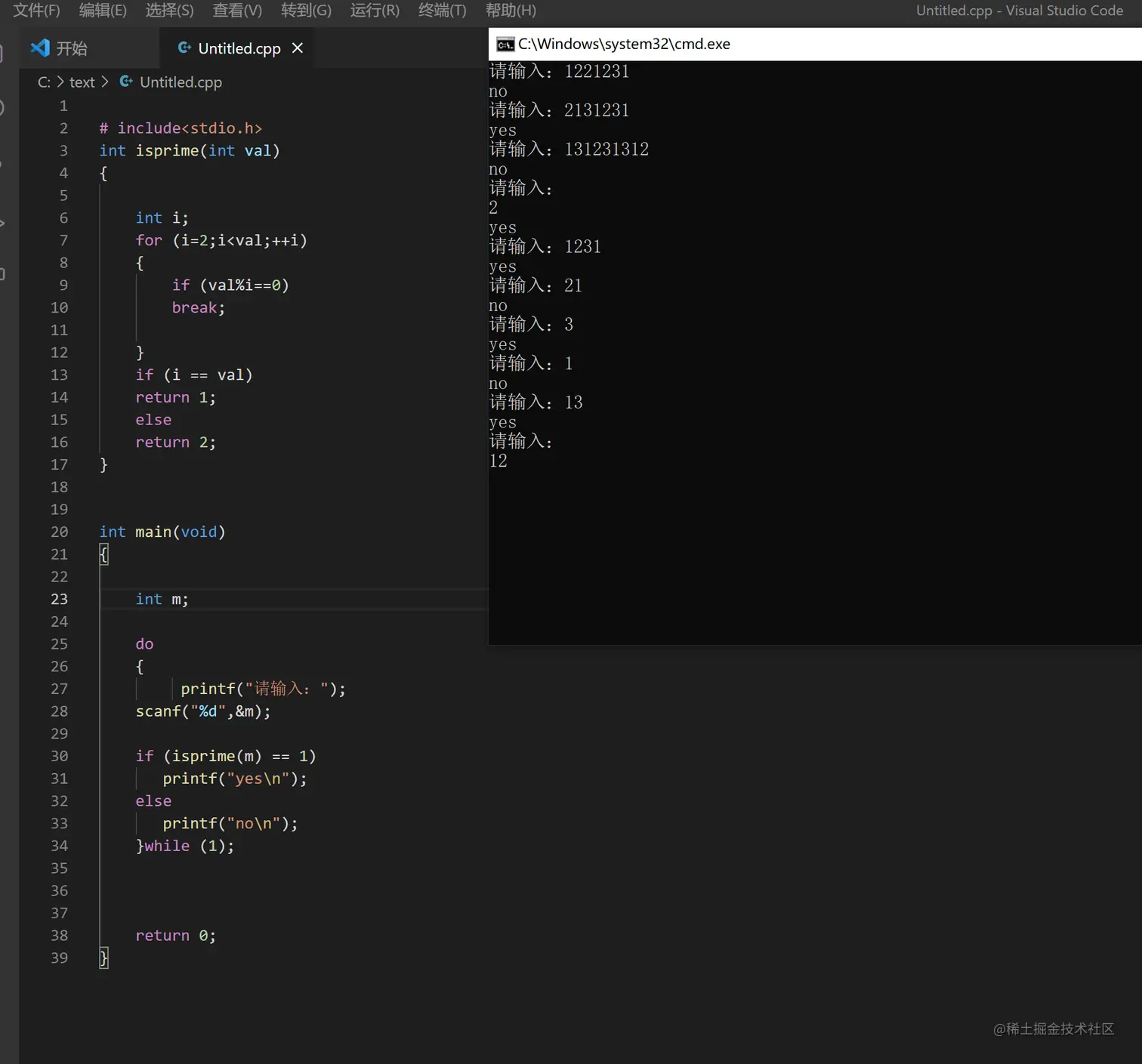Click the '请输入: 2131231' line in cmd window

[559, 110]
